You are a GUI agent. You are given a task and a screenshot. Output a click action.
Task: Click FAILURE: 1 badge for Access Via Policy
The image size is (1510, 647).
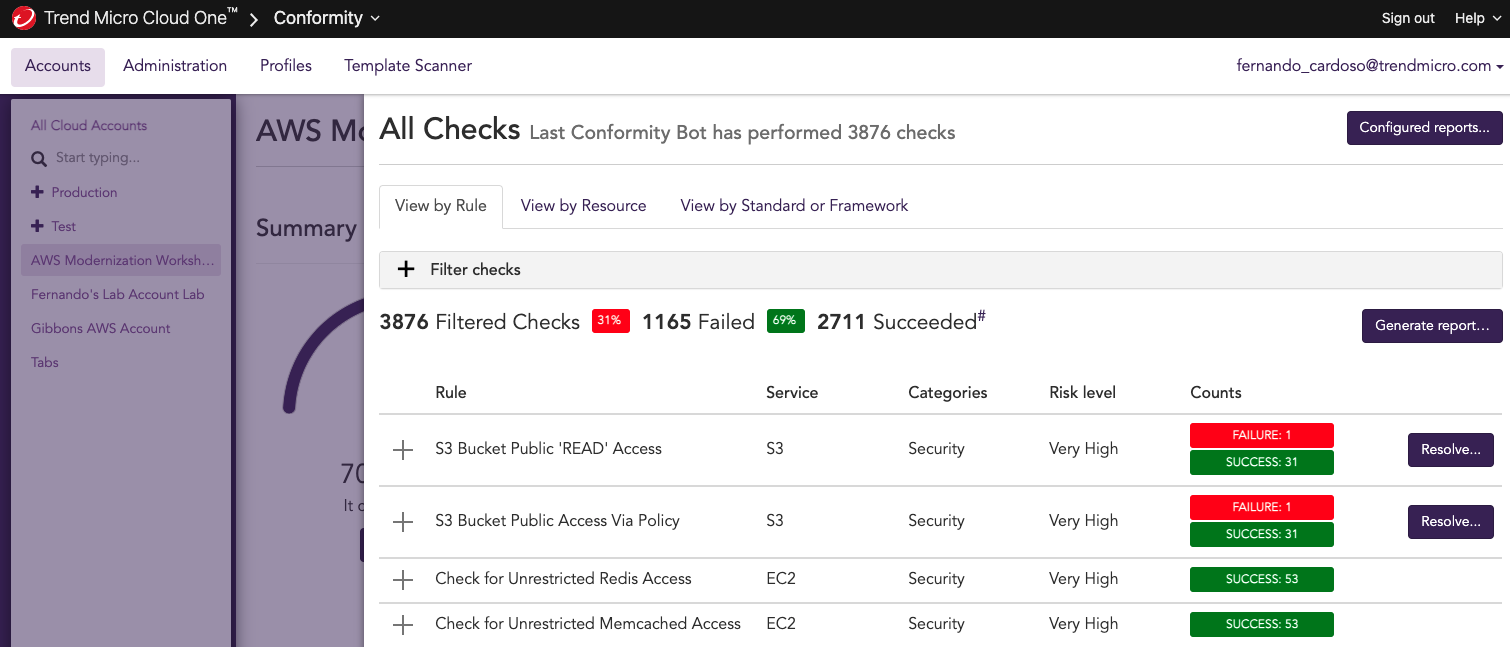(x=1262, y=507)
